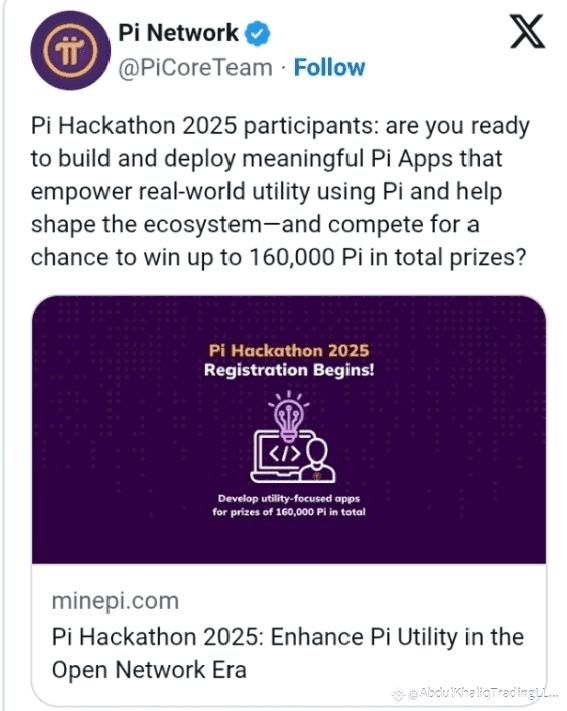This screenshot has width=567, height=711.
Task: Click the tweet text about Pi Hackathon
Action: point(280,191)
